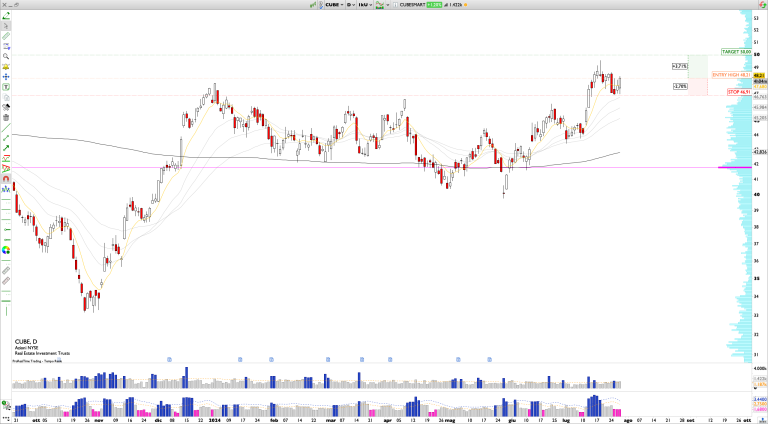Viewport: 768px width, 424px height.
Task: Click the STOP 46,91 label
Action: click(x=739, y=90)
